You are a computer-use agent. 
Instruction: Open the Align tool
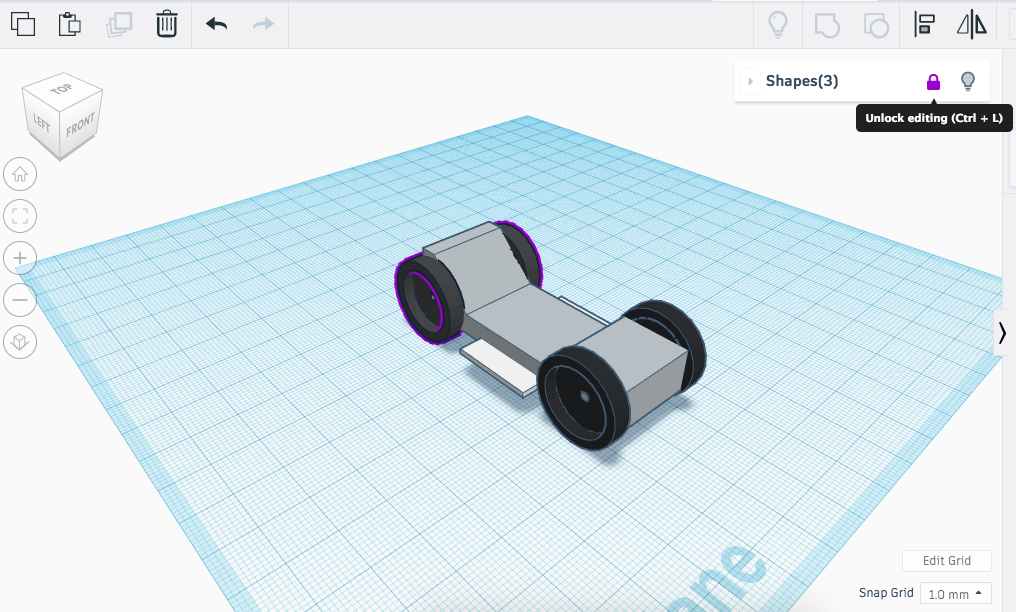point(924,25)
